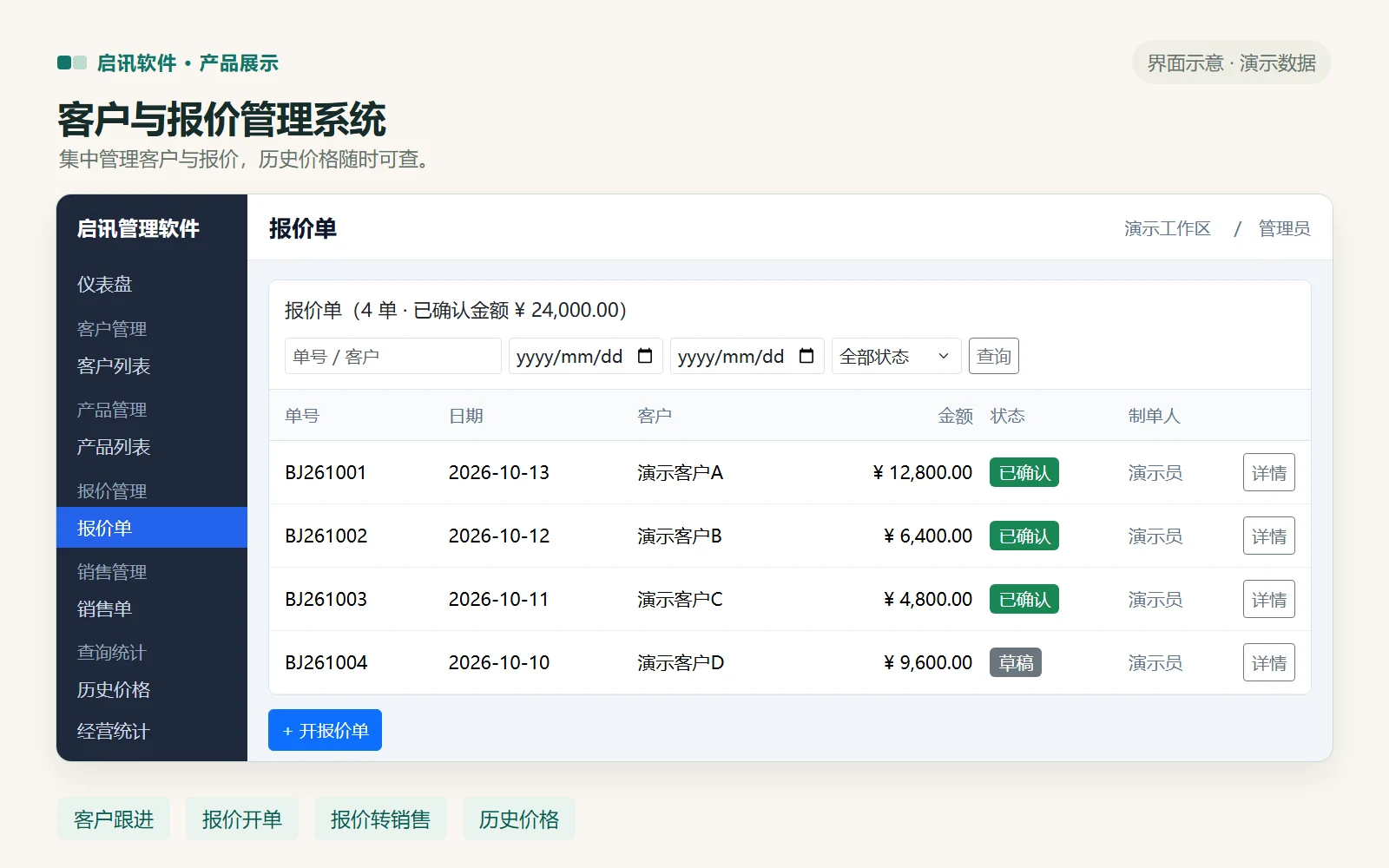This screenshot has width=1389, height=868.
Task: Click the 管理员 user label
Action: [1284, 228]
